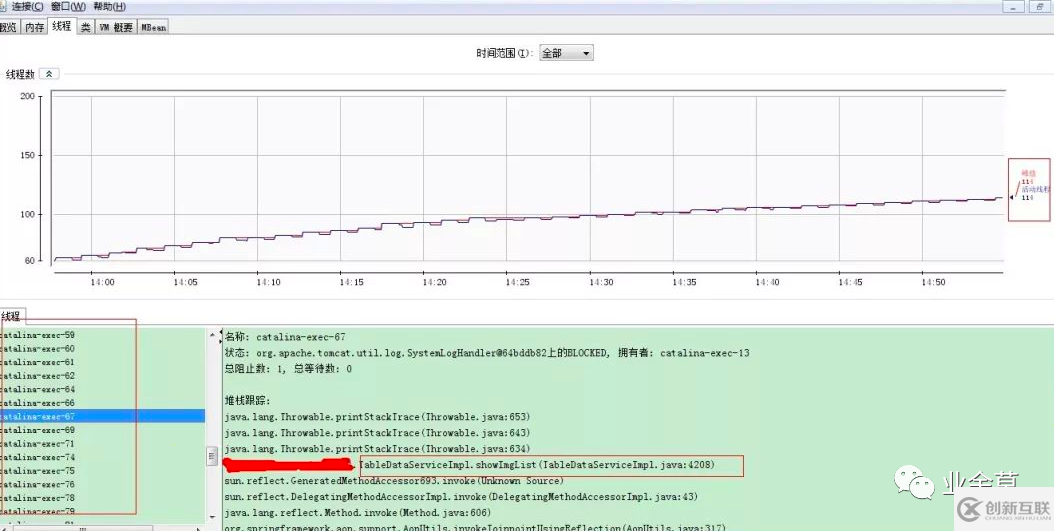The width and height of the screenshot is (1054, 531).
Task: Click stack line Throwable.java:653
Action: 377,417
